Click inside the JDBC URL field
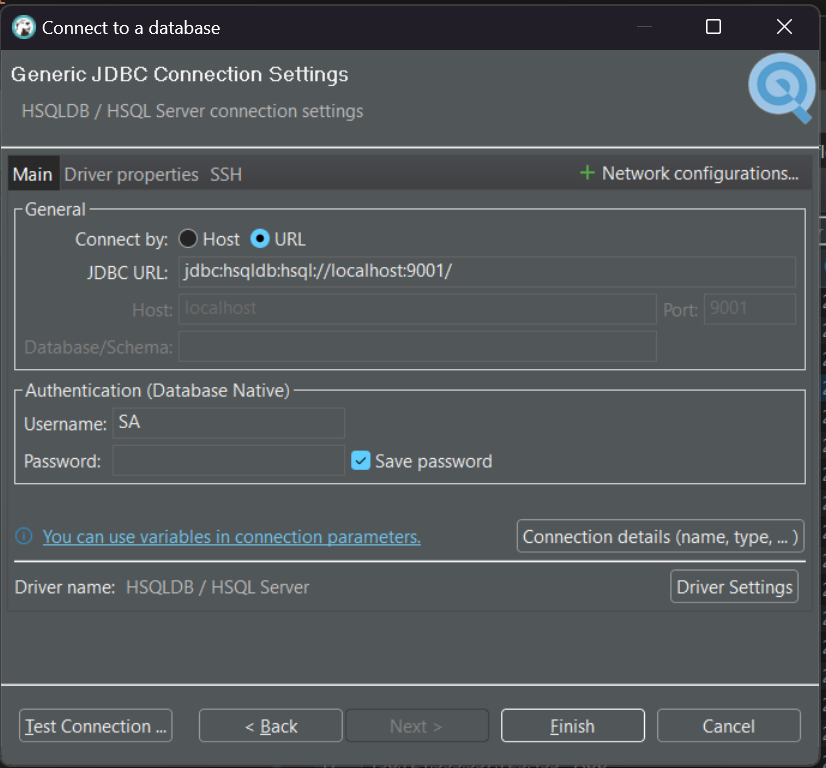 (x=487, y=271)
